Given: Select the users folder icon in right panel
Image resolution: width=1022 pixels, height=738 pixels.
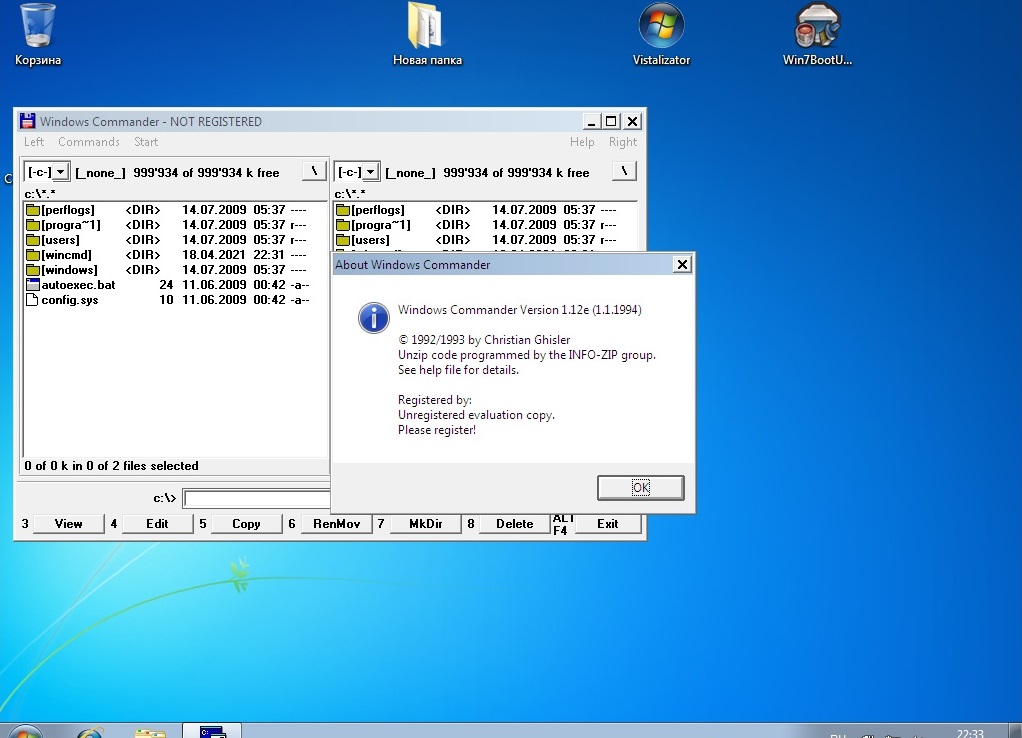Looking at the screenshot, I should click(x=343, y=240).
